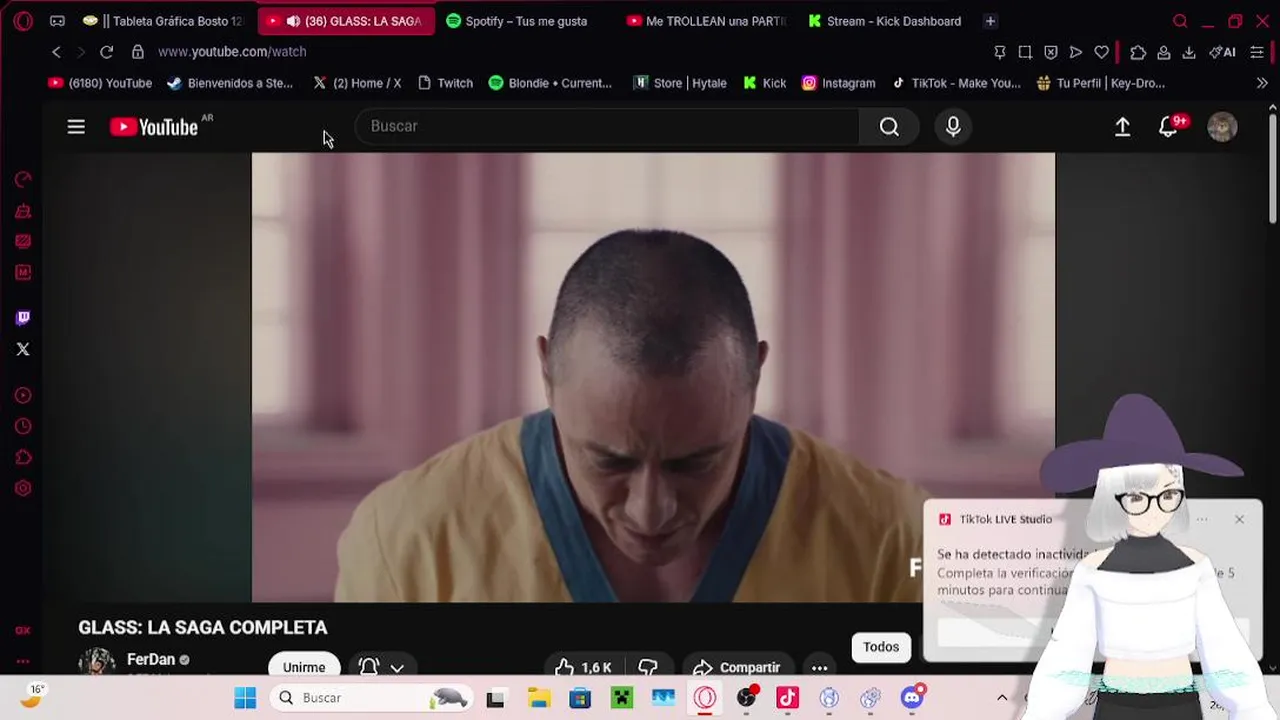
Task: Switch to Me TROLLEAN una PARTIDA tab
Action: click(706, 21)
